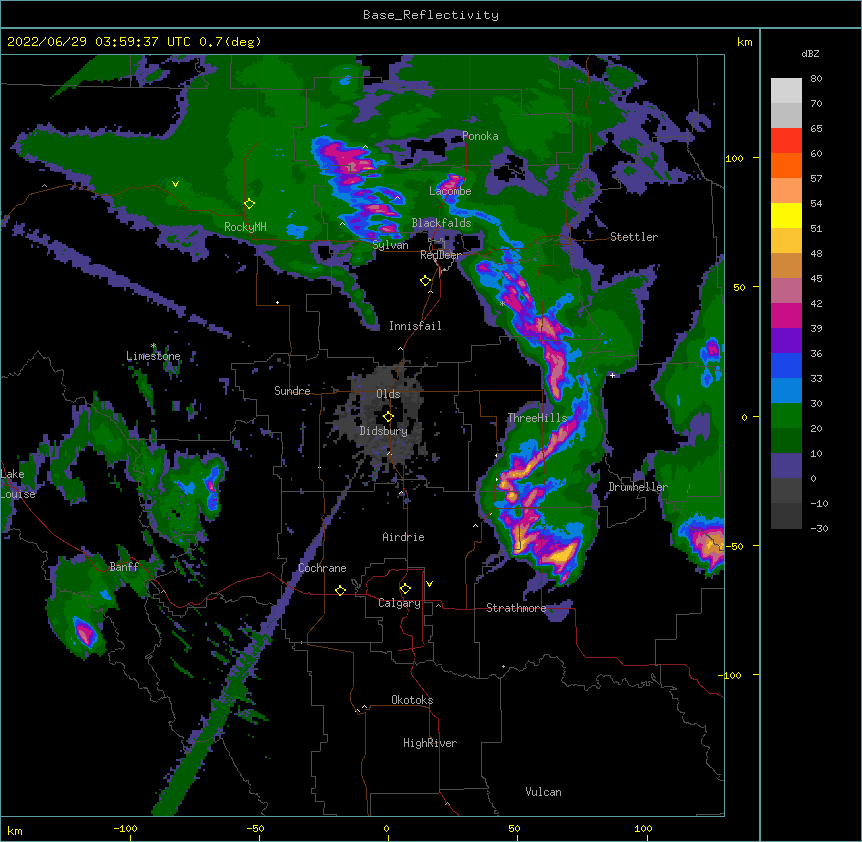
Task: Click the Lacombe city label
Action: [x=450, y=191]
